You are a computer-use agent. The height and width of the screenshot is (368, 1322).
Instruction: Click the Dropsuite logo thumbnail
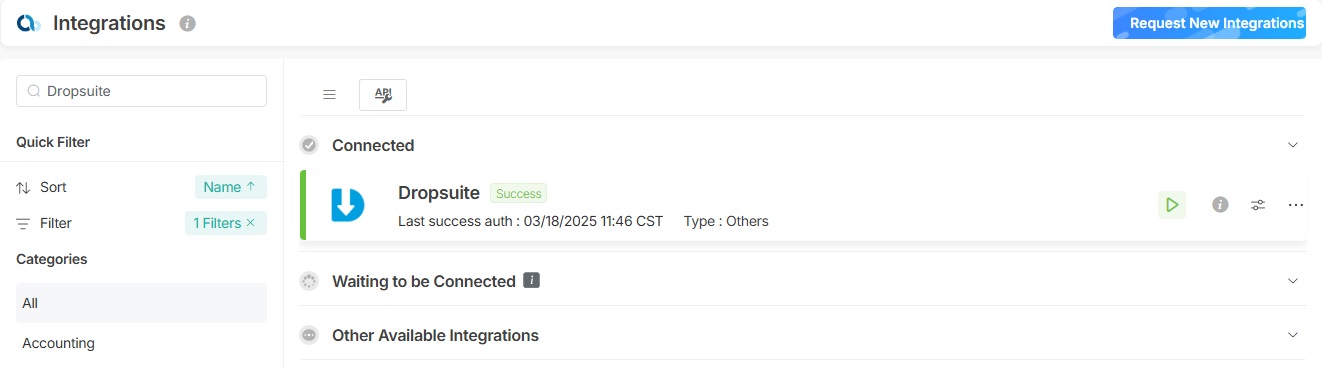click(x=348, y=205)
